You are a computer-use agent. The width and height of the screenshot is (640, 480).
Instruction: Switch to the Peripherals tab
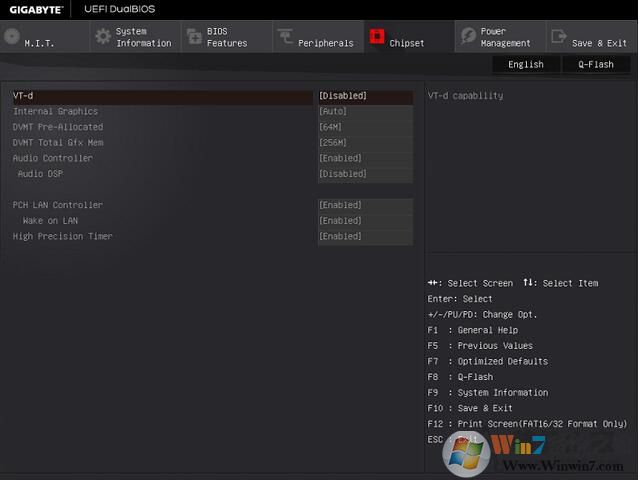(325, 43)
